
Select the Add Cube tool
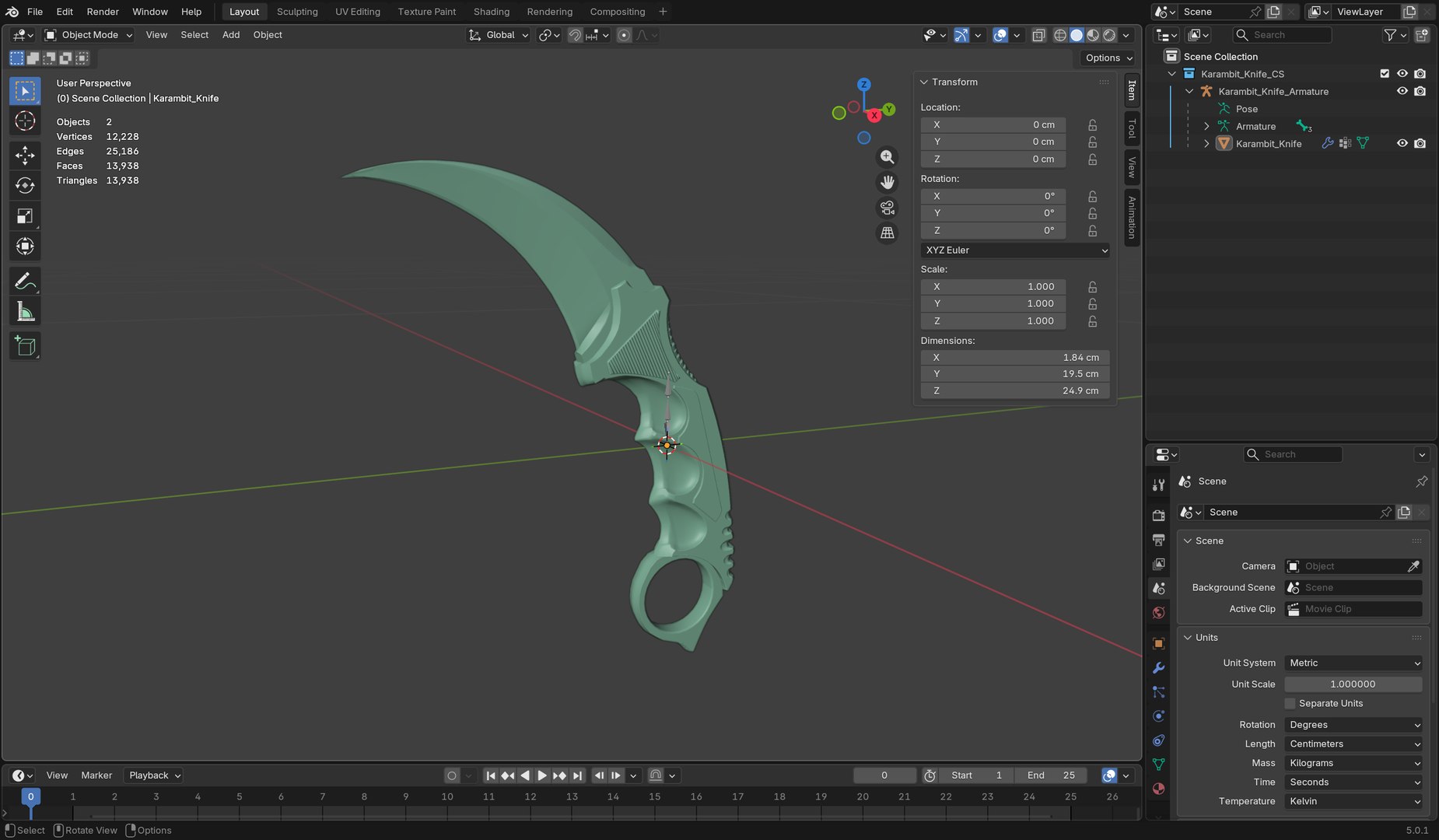(x=25, y=346)
